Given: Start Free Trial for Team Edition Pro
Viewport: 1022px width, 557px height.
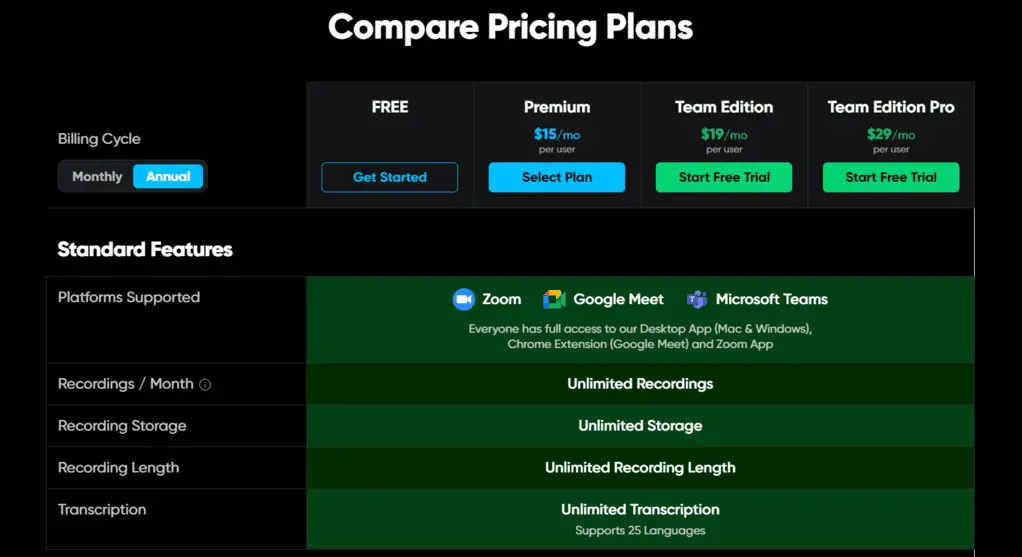Looking at the screenshot, I should 891,177.
